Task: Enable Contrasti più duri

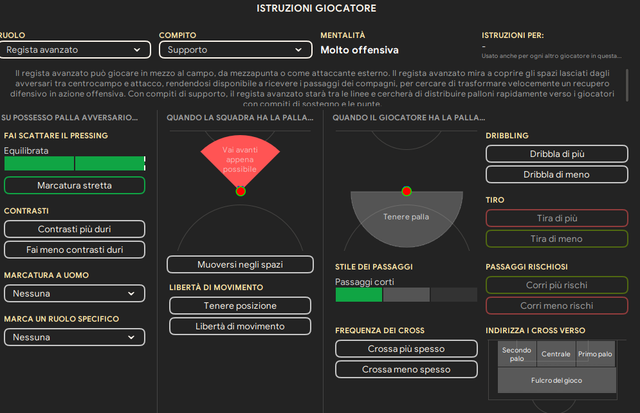Action: pyautogui.click(x=74, y=229)
